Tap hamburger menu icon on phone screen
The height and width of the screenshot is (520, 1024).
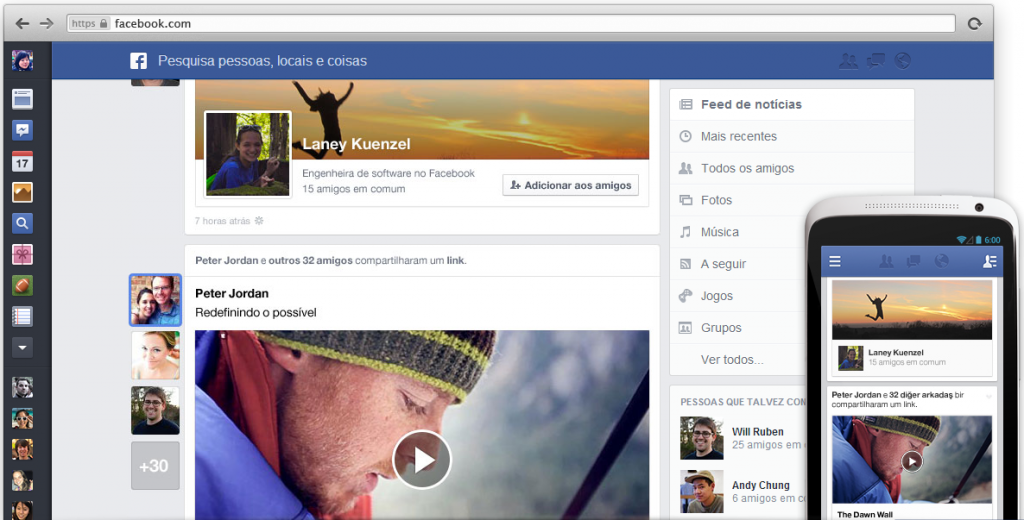pos(835,262)
